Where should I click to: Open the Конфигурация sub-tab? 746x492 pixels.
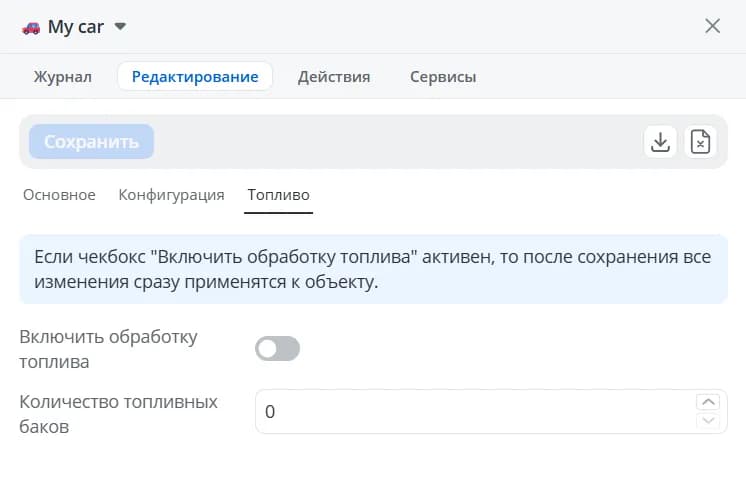tap(171, 195)
